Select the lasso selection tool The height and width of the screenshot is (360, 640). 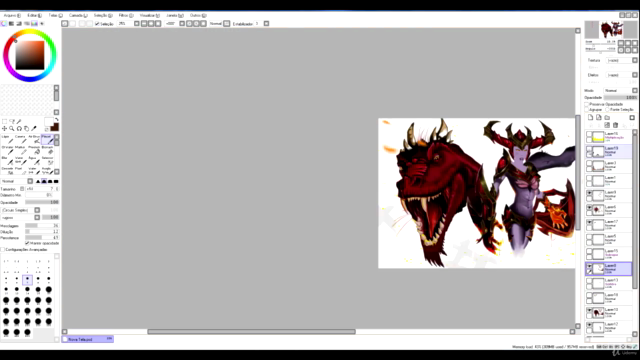click(12, 122)
